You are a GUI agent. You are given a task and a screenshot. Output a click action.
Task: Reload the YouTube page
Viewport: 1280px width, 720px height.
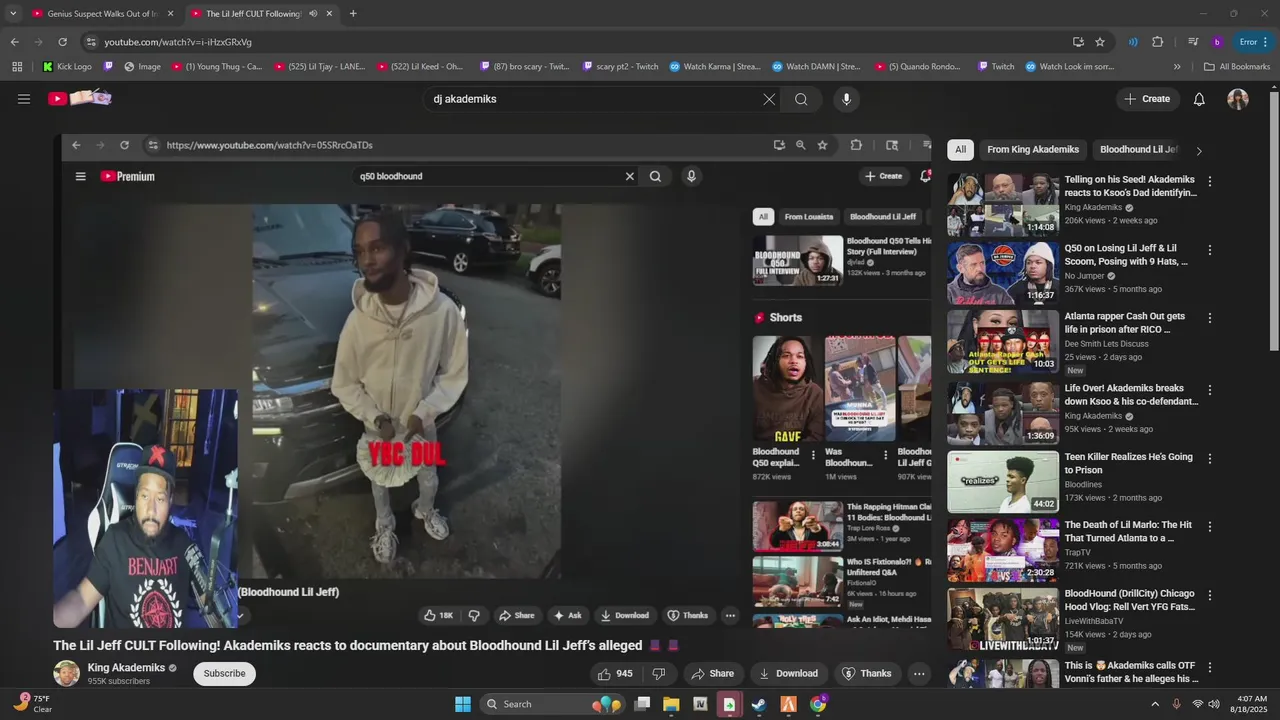click(62, 42)
